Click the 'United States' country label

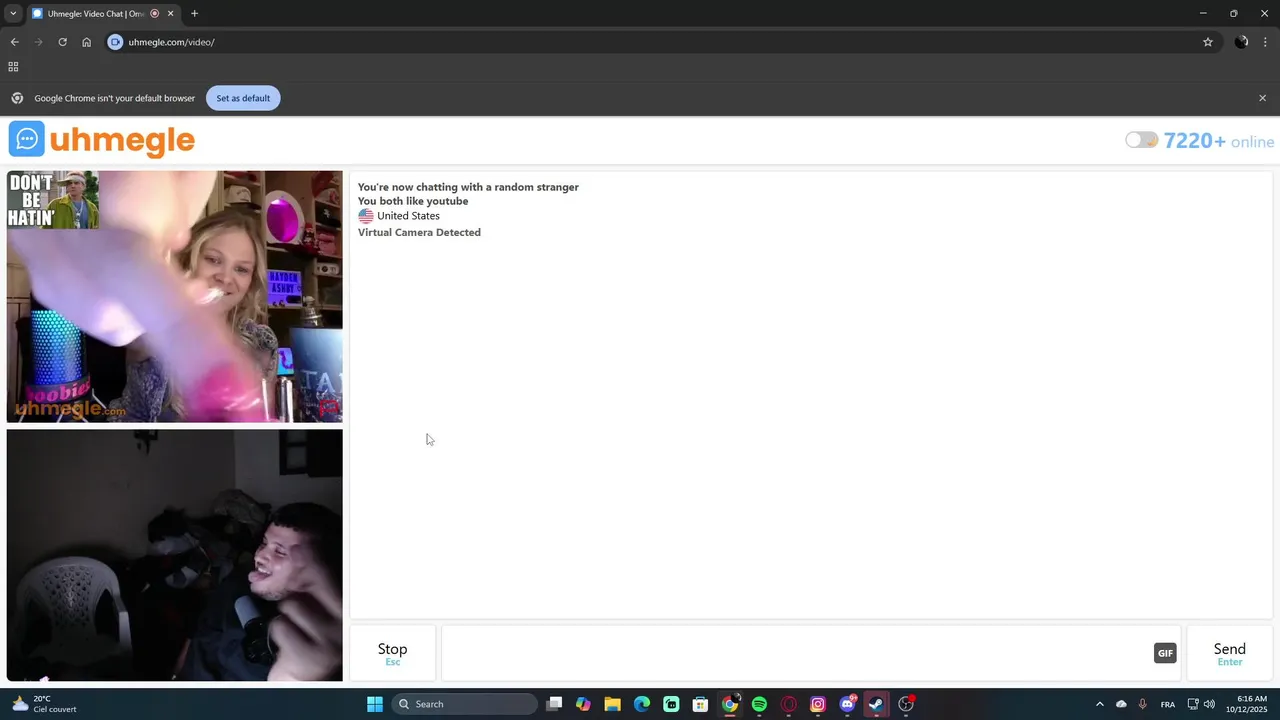(x=408, y=216)
